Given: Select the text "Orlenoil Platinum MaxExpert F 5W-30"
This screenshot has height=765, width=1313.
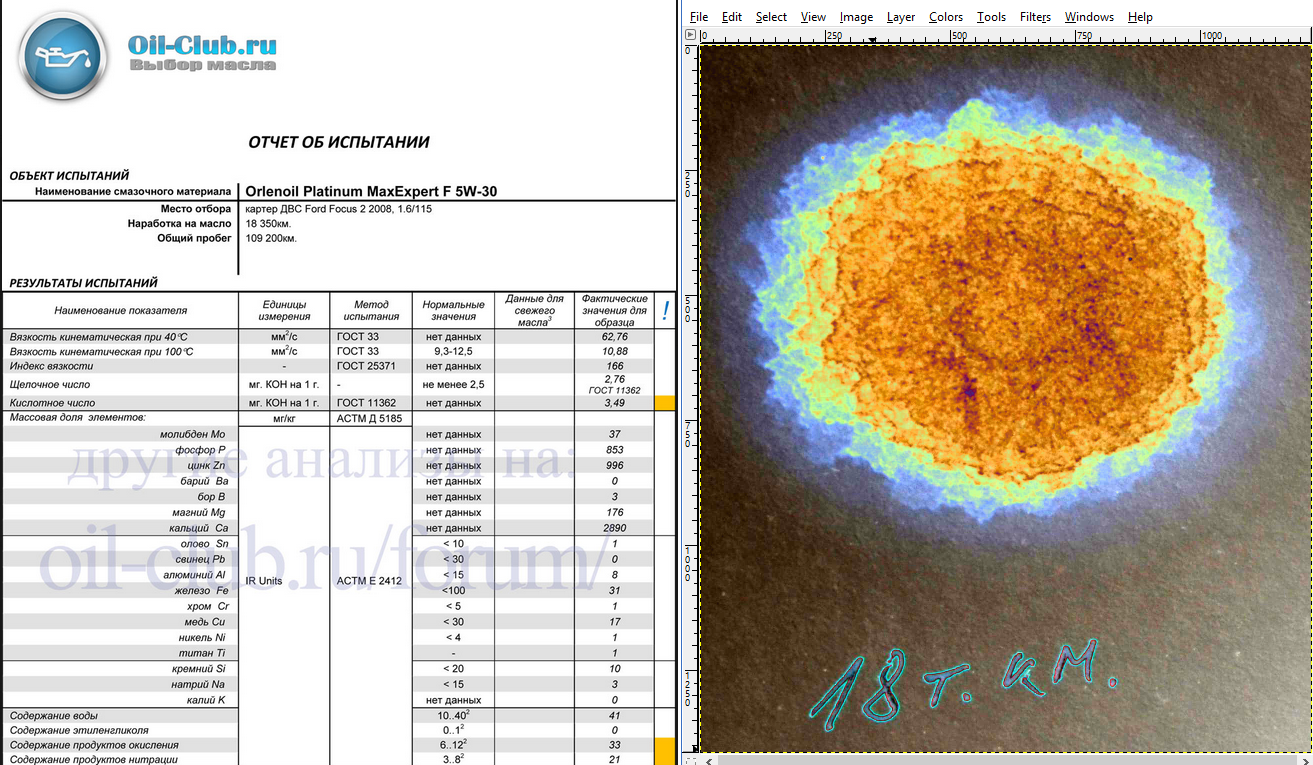Looking at the screenshot, I should [371, 191].
